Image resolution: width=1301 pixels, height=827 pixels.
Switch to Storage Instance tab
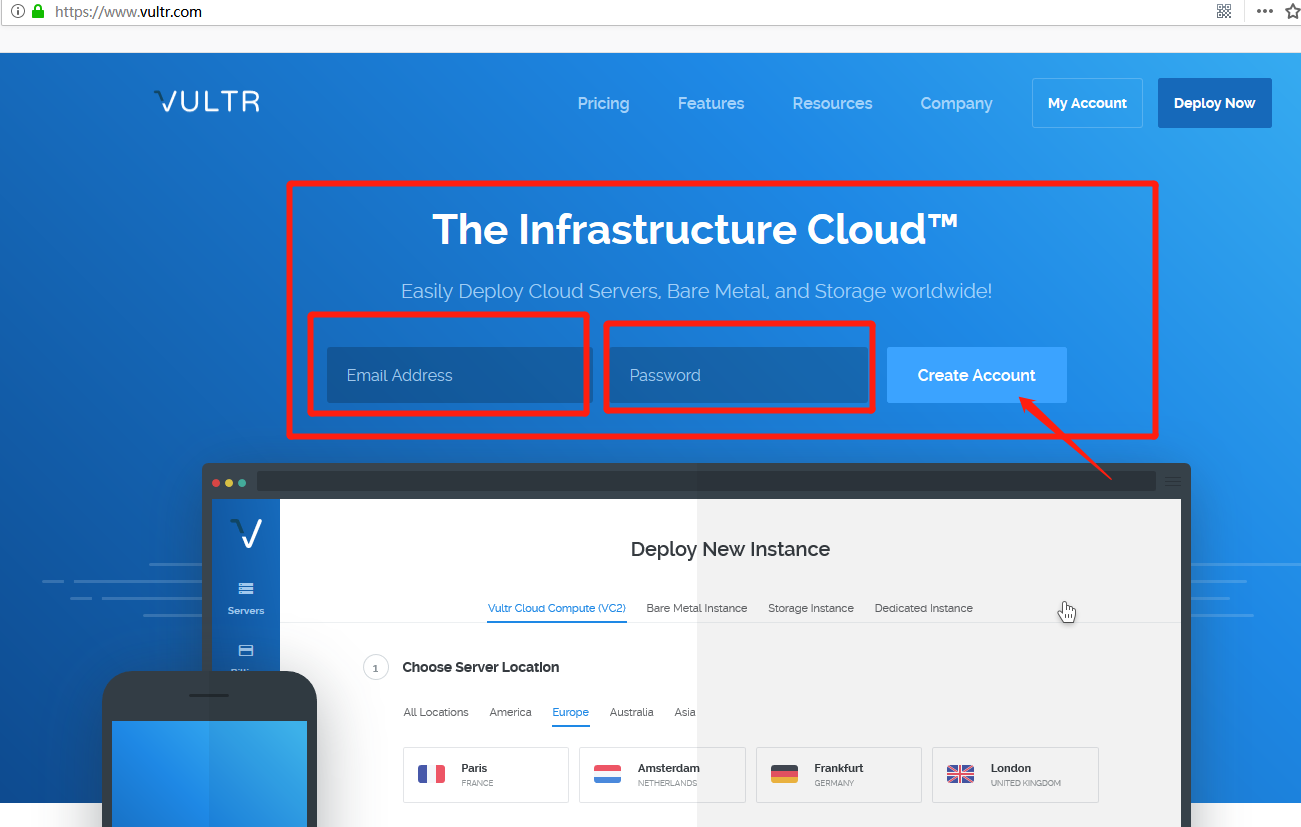point(811,608)
